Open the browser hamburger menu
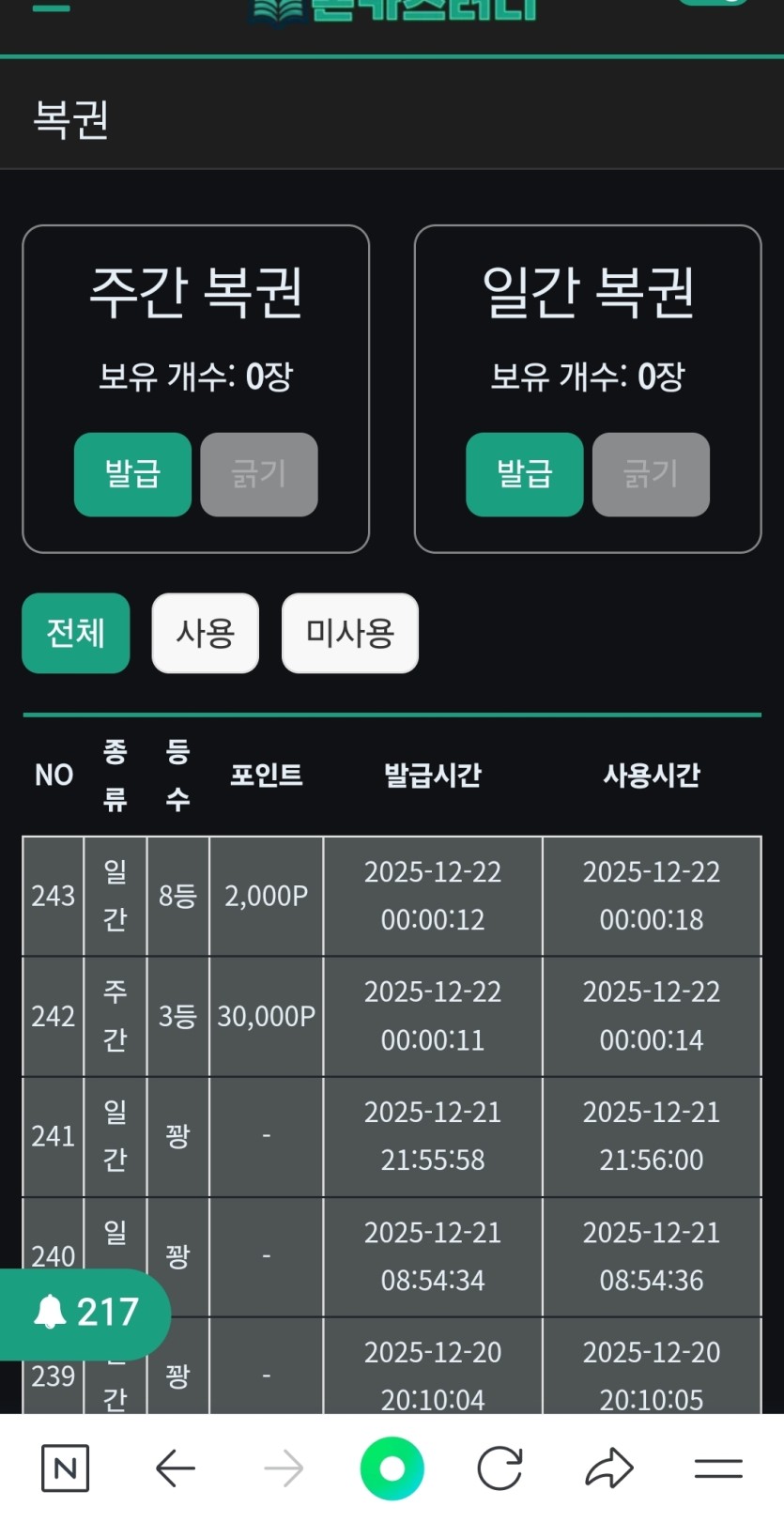The height and width of the screenshot is (1522, 784). (x=718, y=1468)
